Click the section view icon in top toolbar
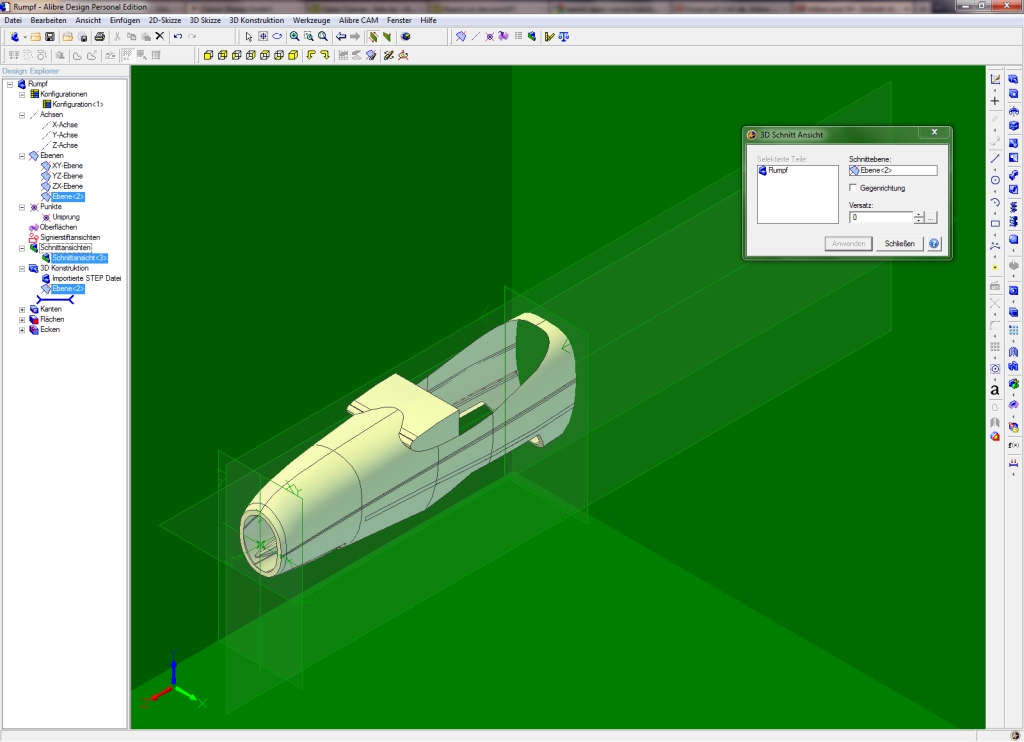The width and height of the screenshot is (1024, 742). pyautogui.click(x=532, y=37)
